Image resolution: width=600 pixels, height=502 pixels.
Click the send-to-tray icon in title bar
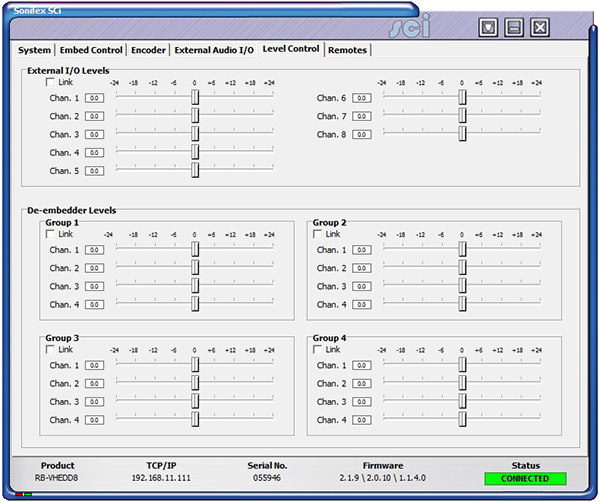488,27
